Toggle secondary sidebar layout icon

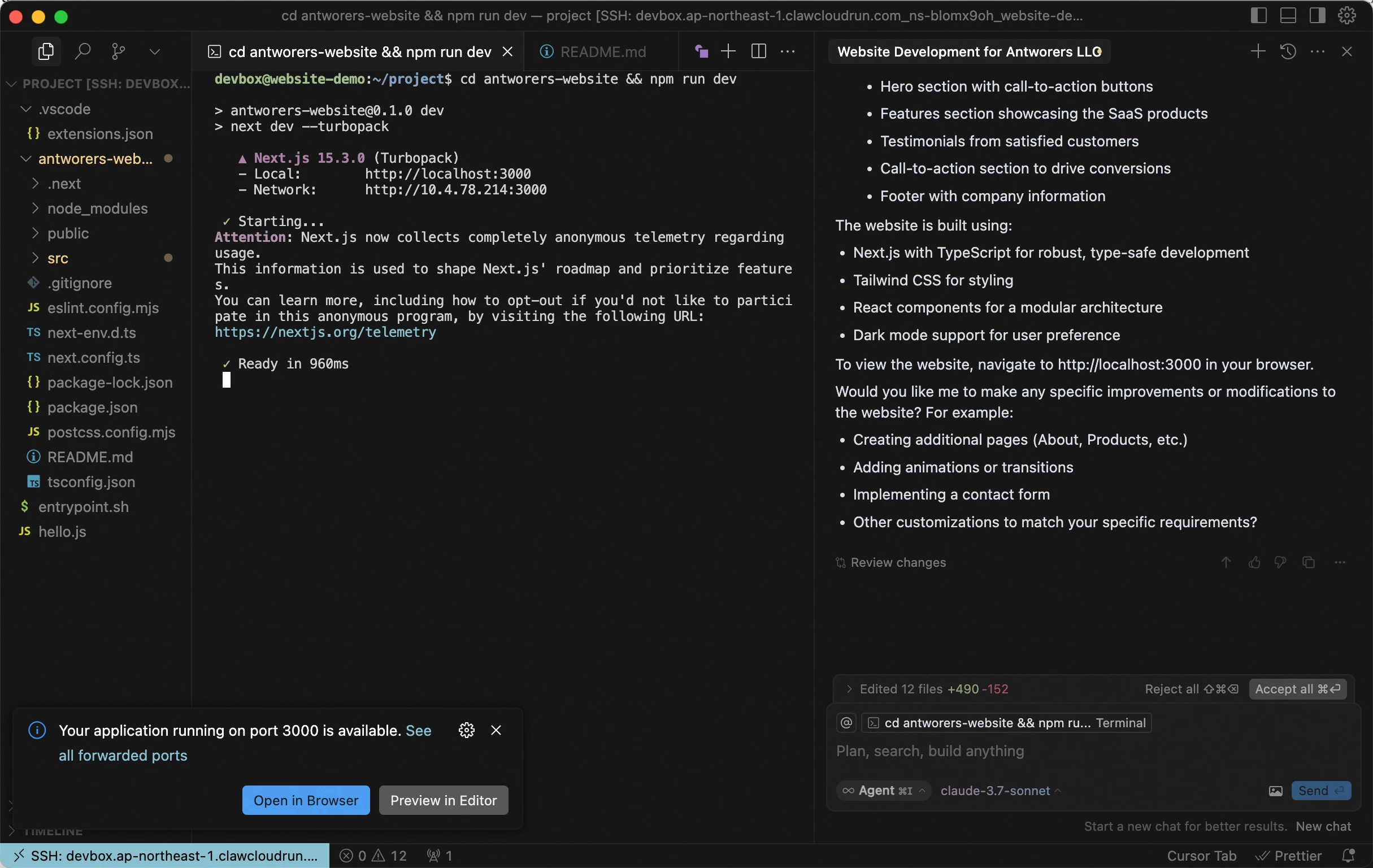[1317, 15]
